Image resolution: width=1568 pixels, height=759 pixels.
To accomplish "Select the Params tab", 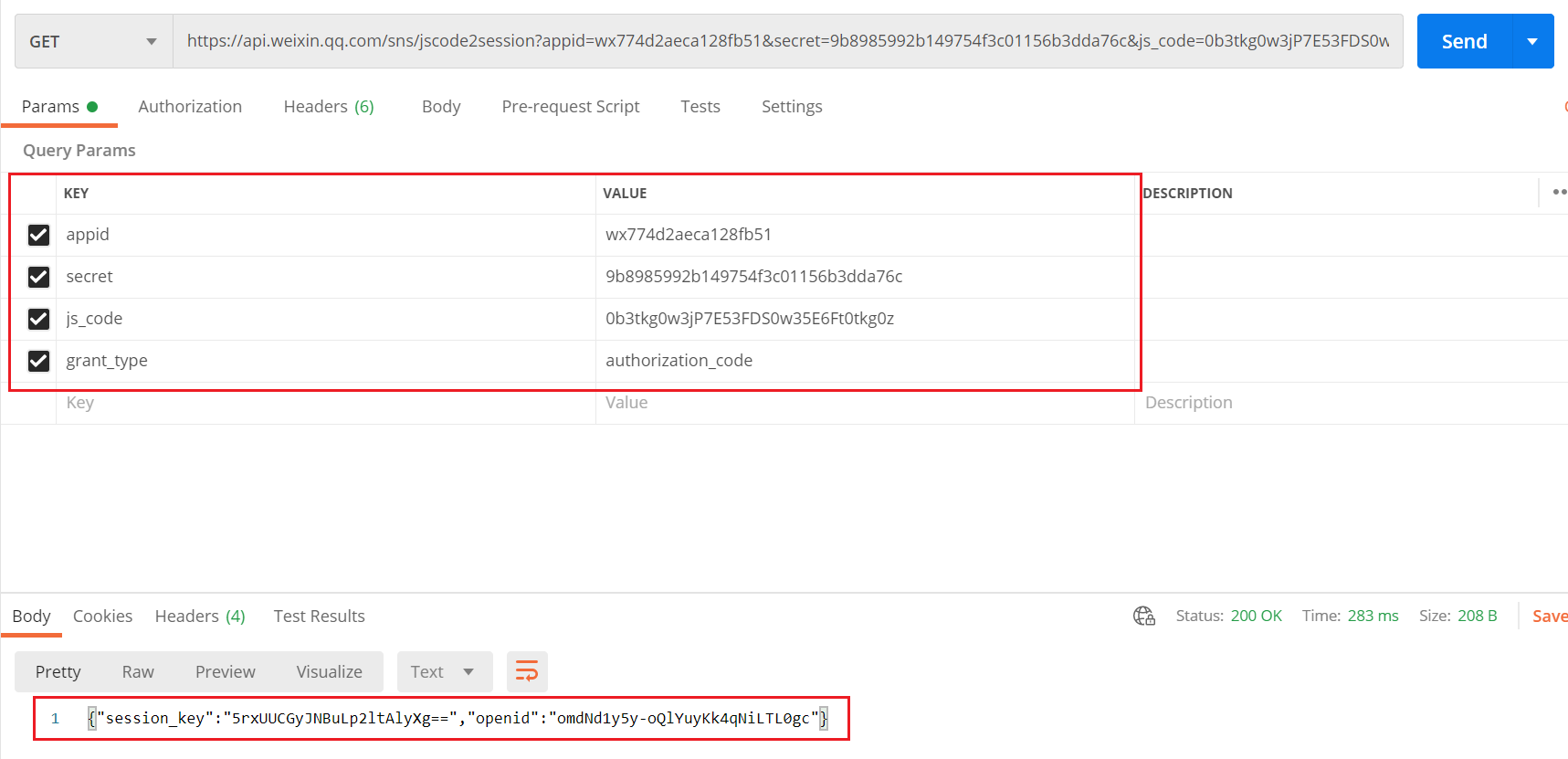I will (x=59, y=107).
